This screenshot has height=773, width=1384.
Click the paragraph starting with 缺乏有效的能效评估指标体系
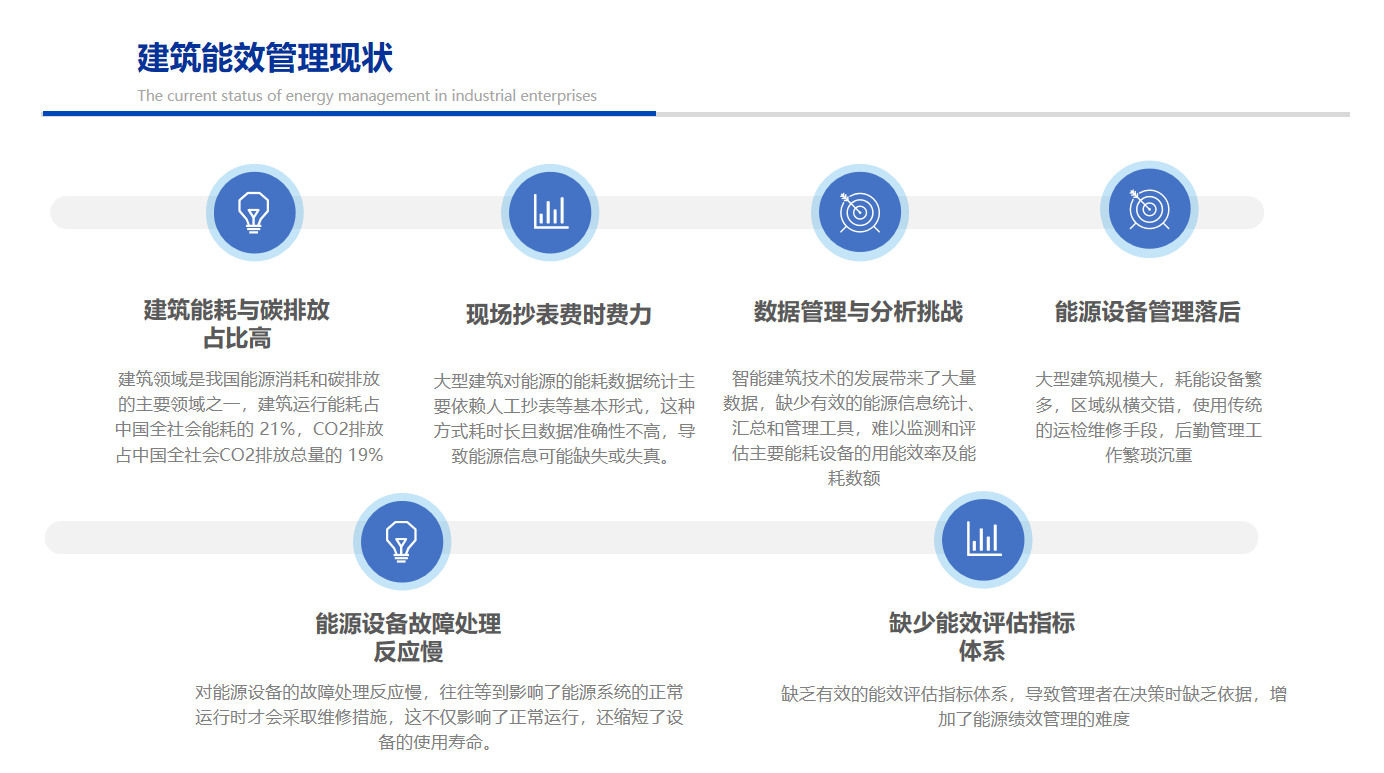[1033, 706]
